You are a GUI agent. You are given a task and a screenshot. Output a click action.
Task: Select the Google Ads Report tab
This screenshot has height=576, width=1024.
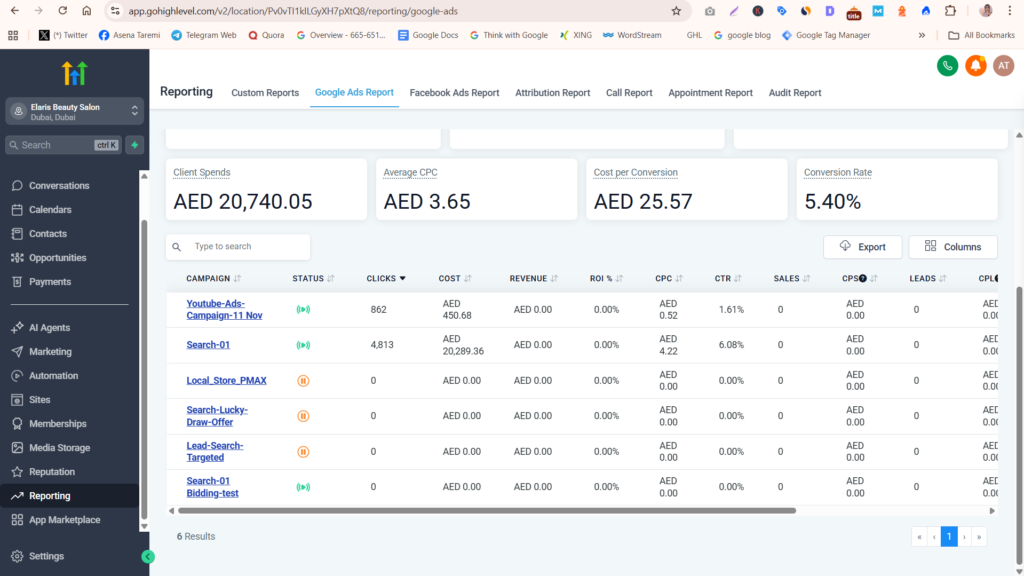354,92
